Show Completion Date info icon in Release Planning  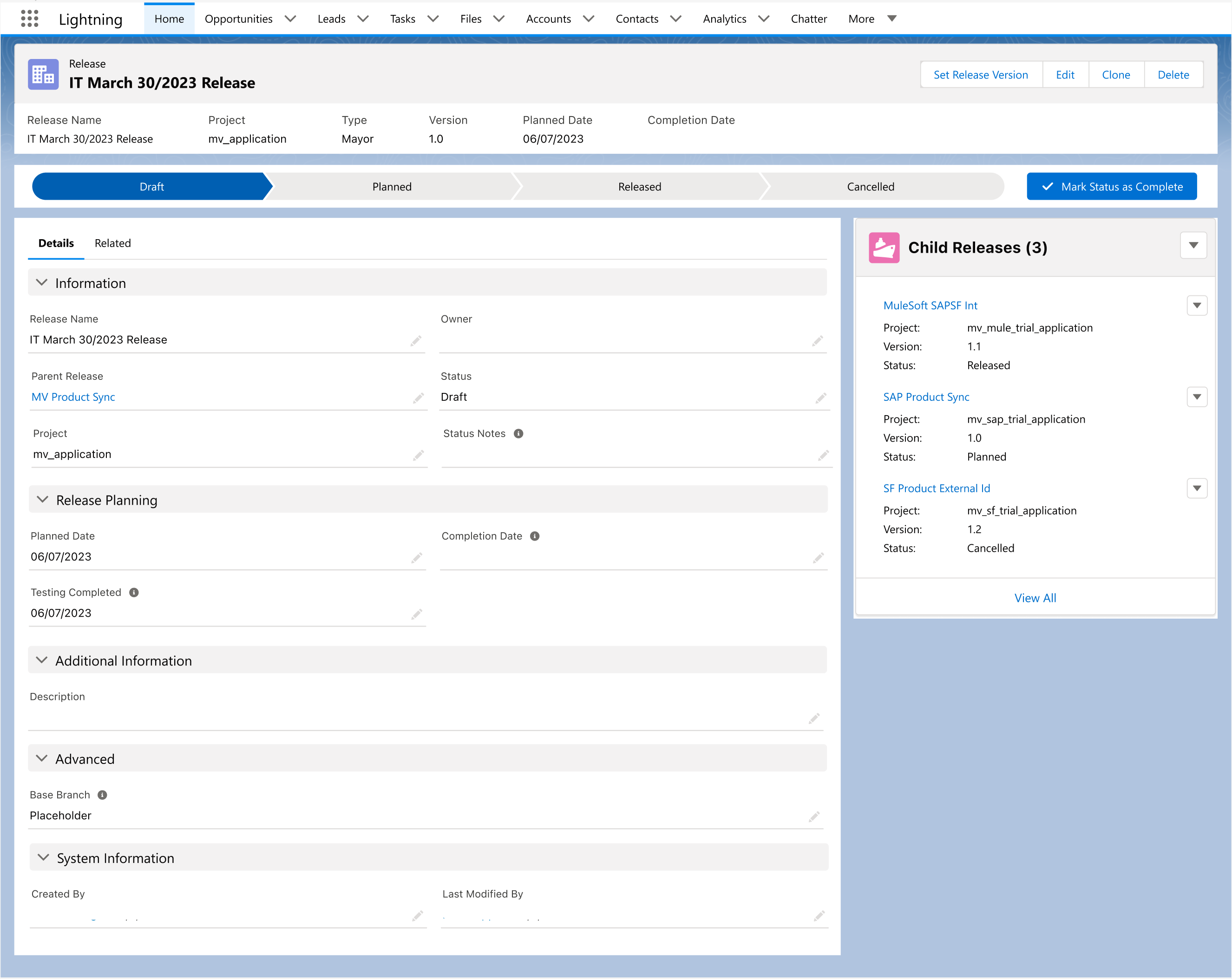tap(535, 536)
